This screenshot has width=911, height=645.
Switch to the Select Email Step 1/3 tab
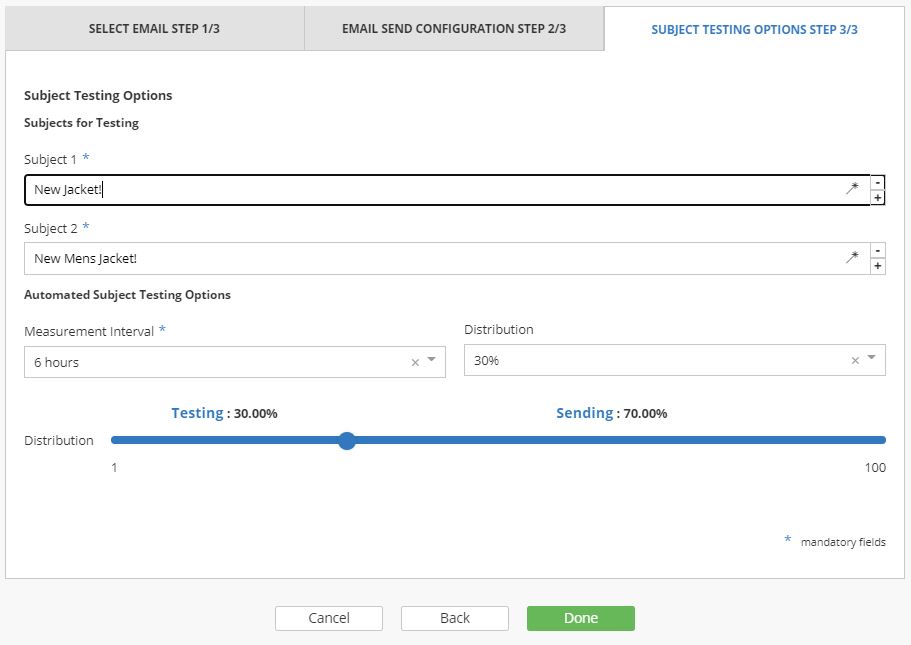point(154,28)
